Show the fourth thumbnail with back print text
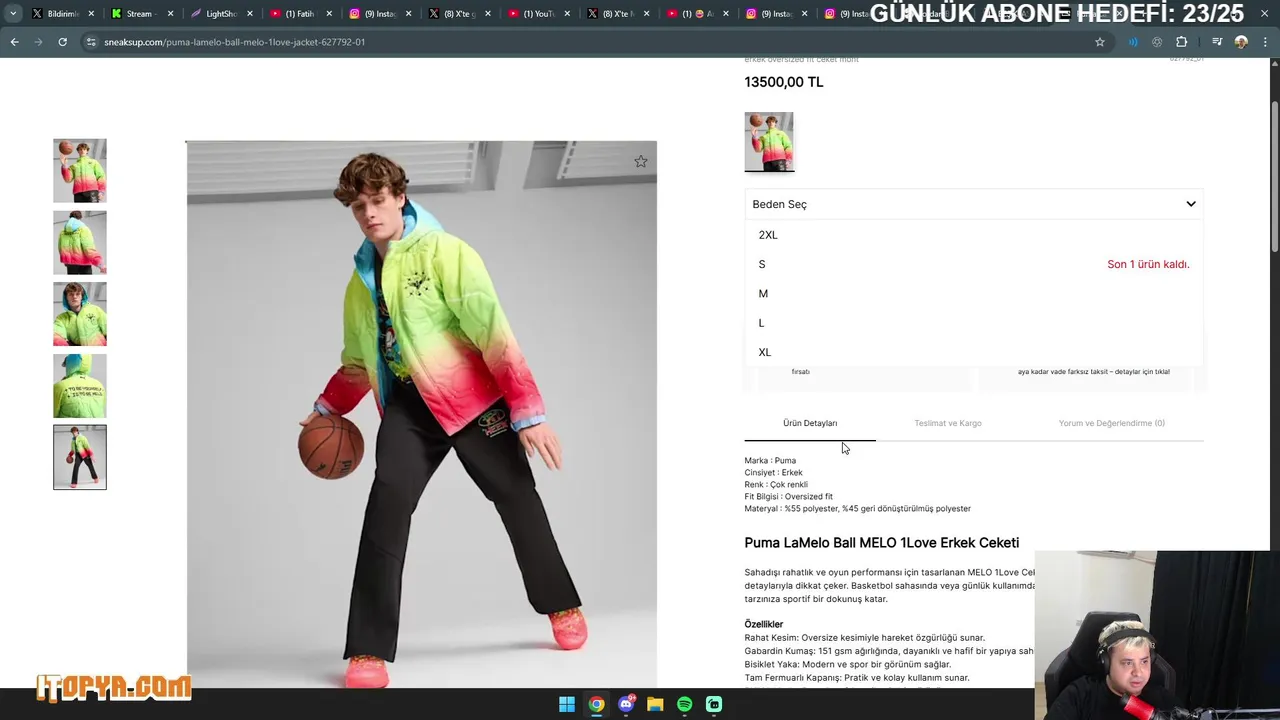The width and height of the screenshot is (1280, 720). [x=80, y=386]
